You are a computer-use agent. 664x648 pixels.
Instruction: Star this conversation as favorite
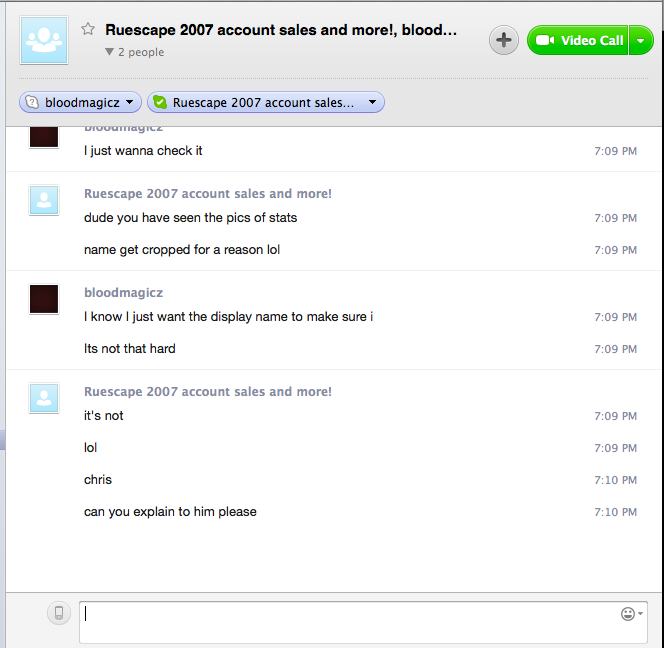(x=88, y=29)
